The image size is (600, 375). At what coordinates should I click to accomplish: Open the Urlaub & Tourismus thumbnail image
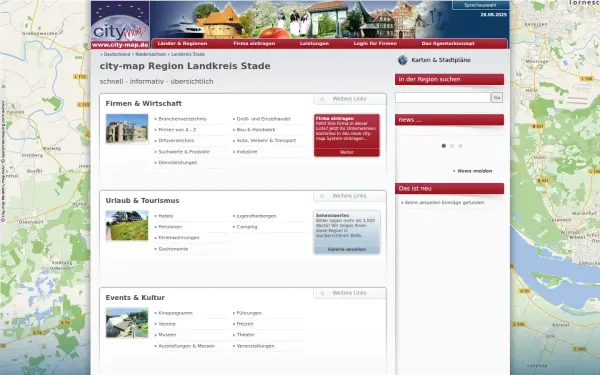tap(127, 226)
